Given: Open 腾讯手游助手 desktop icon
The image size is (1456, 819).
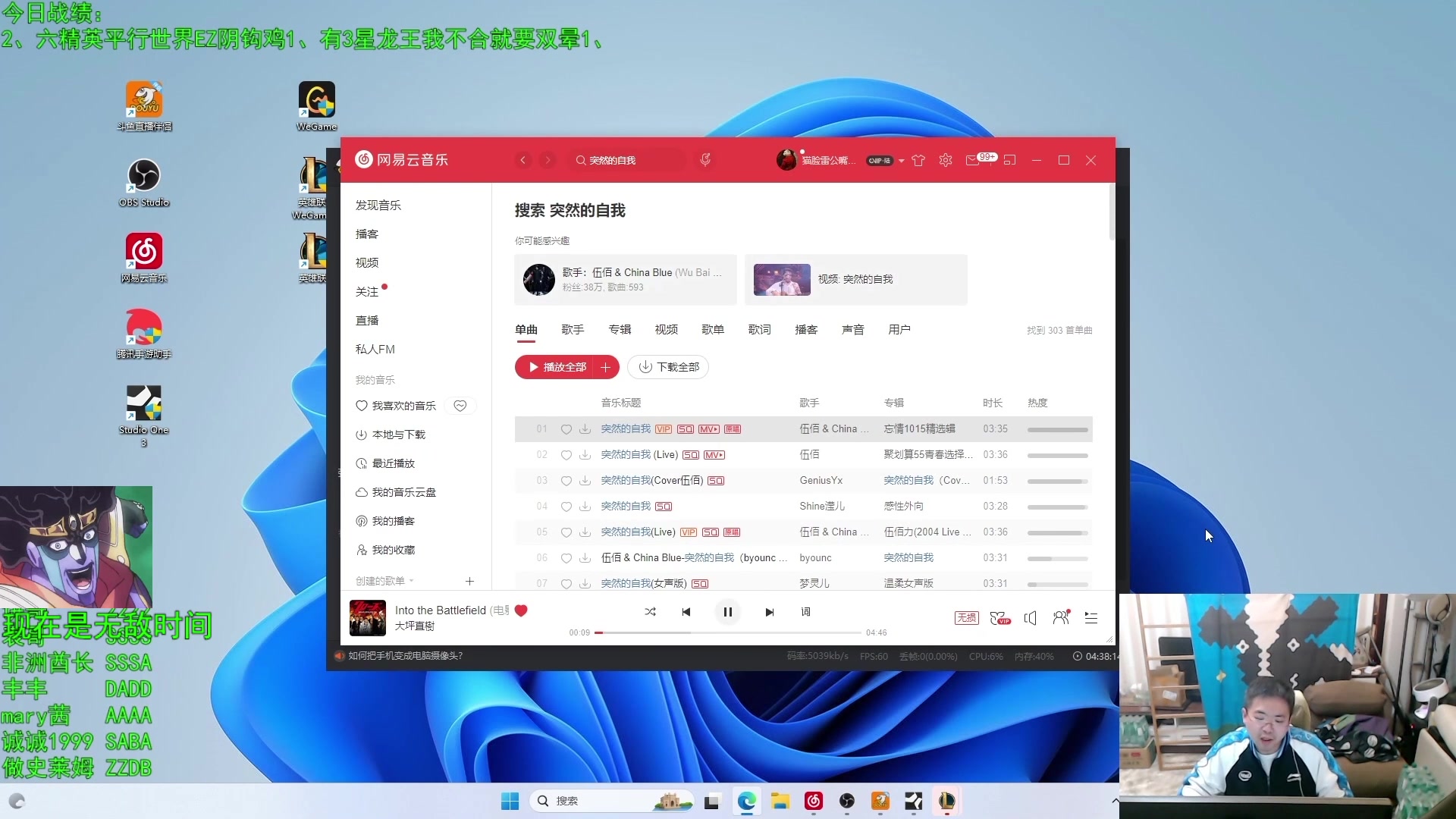Looking at the screenshot, I should tap(143, 334).
